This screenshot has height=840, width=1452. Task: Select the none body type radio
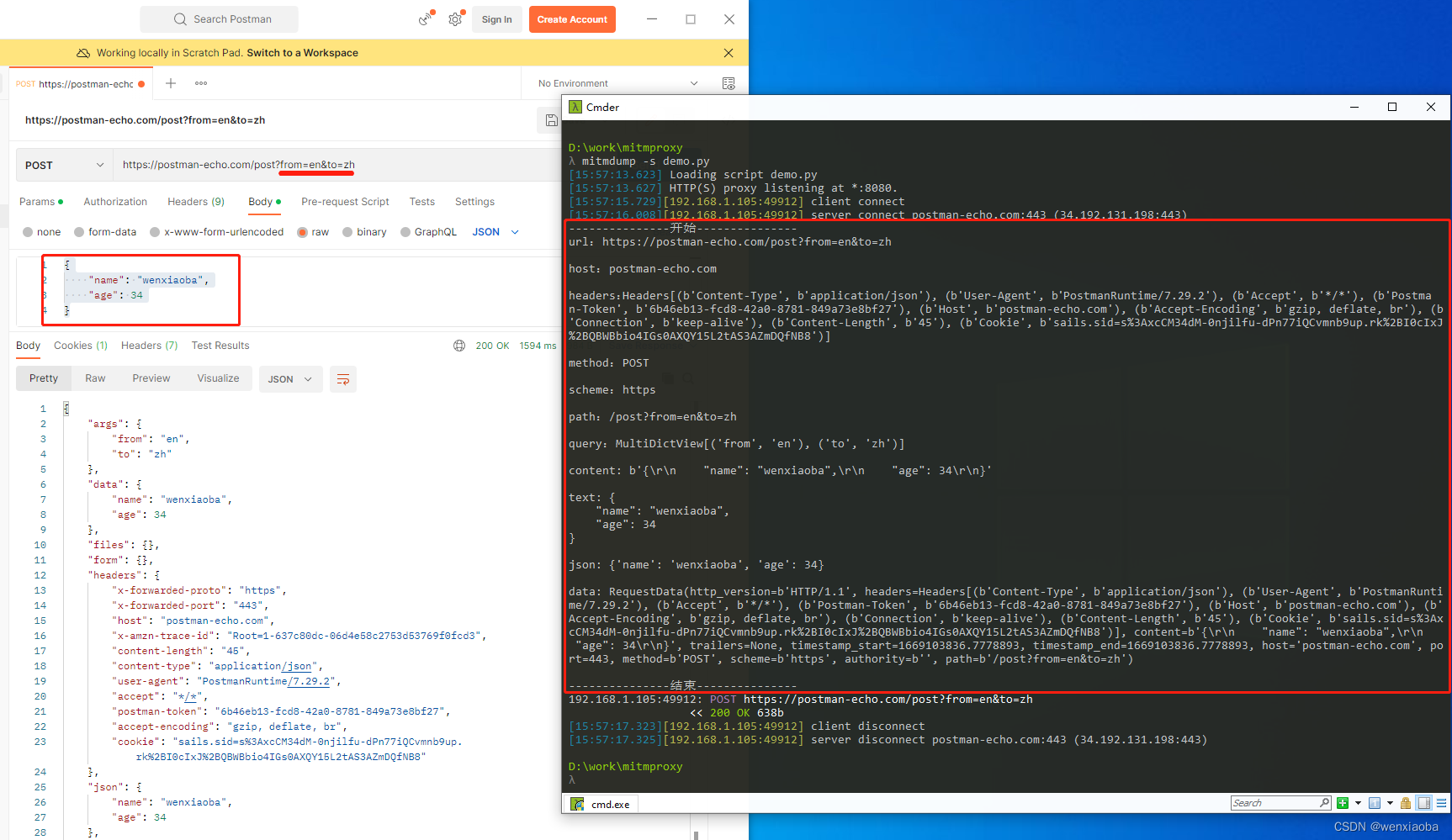click(28, 232)
